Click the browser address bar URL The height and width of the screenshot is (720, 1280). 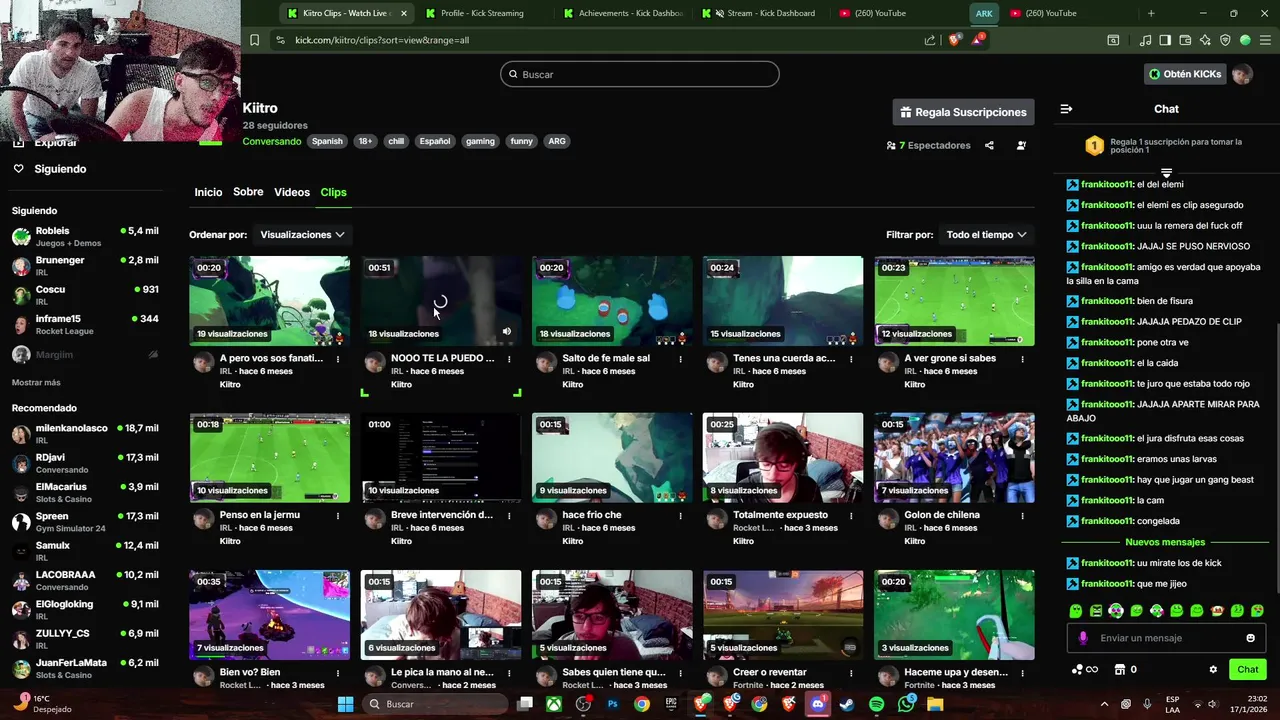click(382, 40)
